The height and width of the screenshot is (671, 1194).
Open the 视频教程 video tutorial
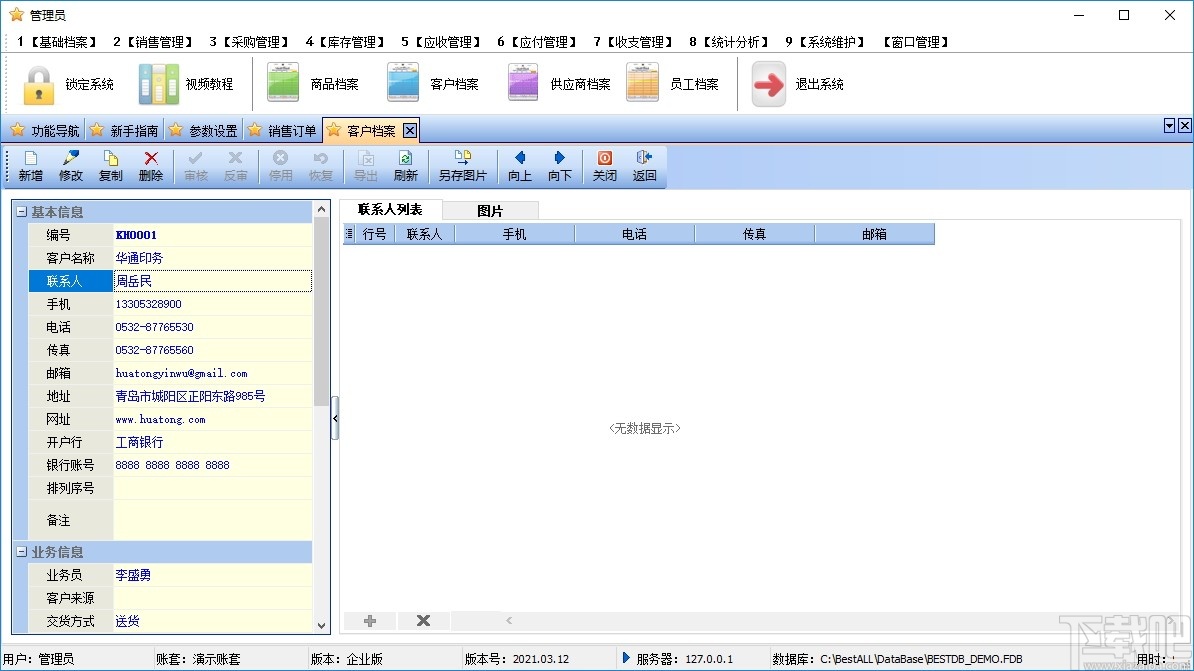[x=186, y=84]
